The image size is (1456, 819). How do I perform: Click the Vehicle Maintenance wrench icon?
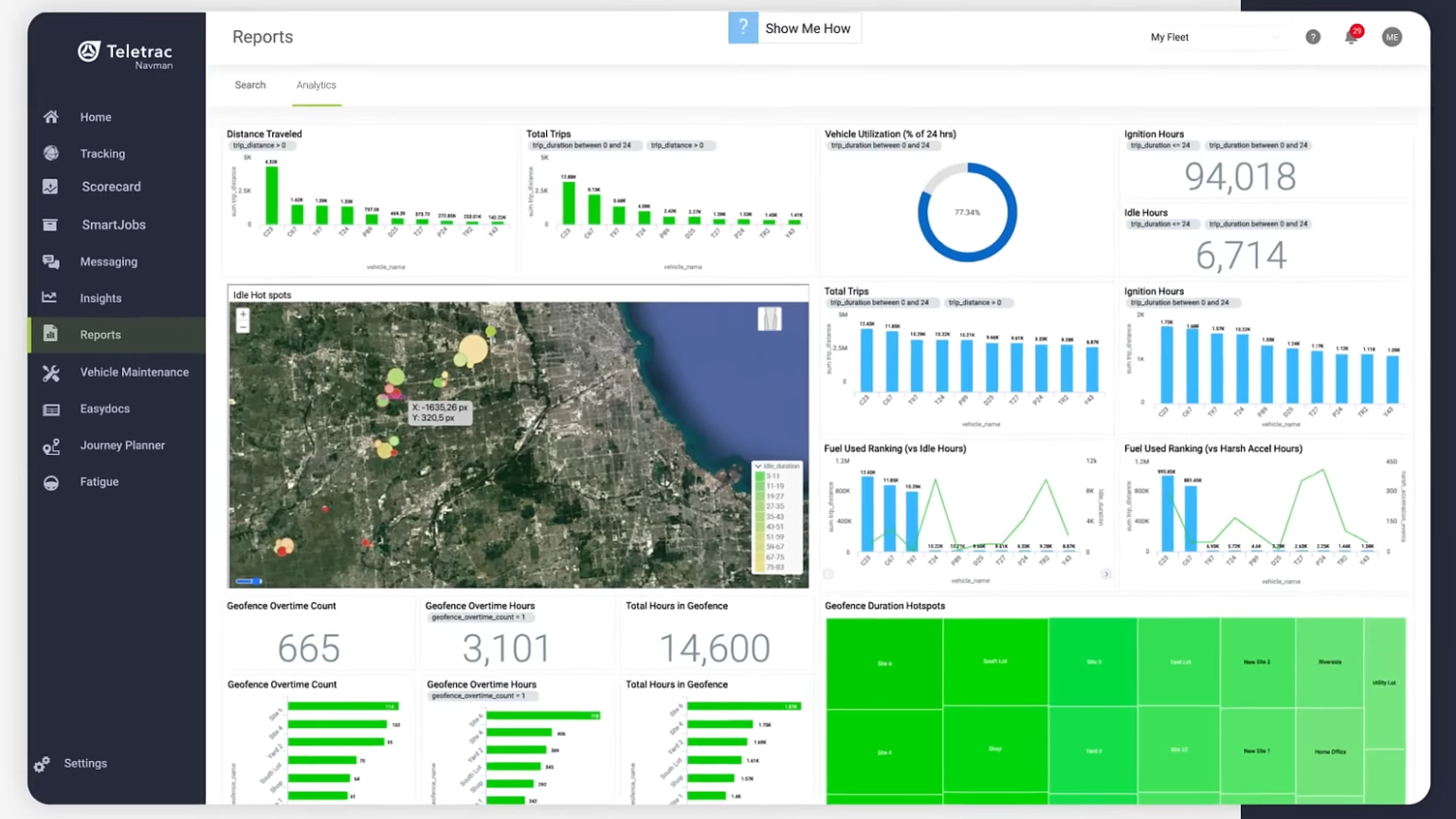coord(51,373)
